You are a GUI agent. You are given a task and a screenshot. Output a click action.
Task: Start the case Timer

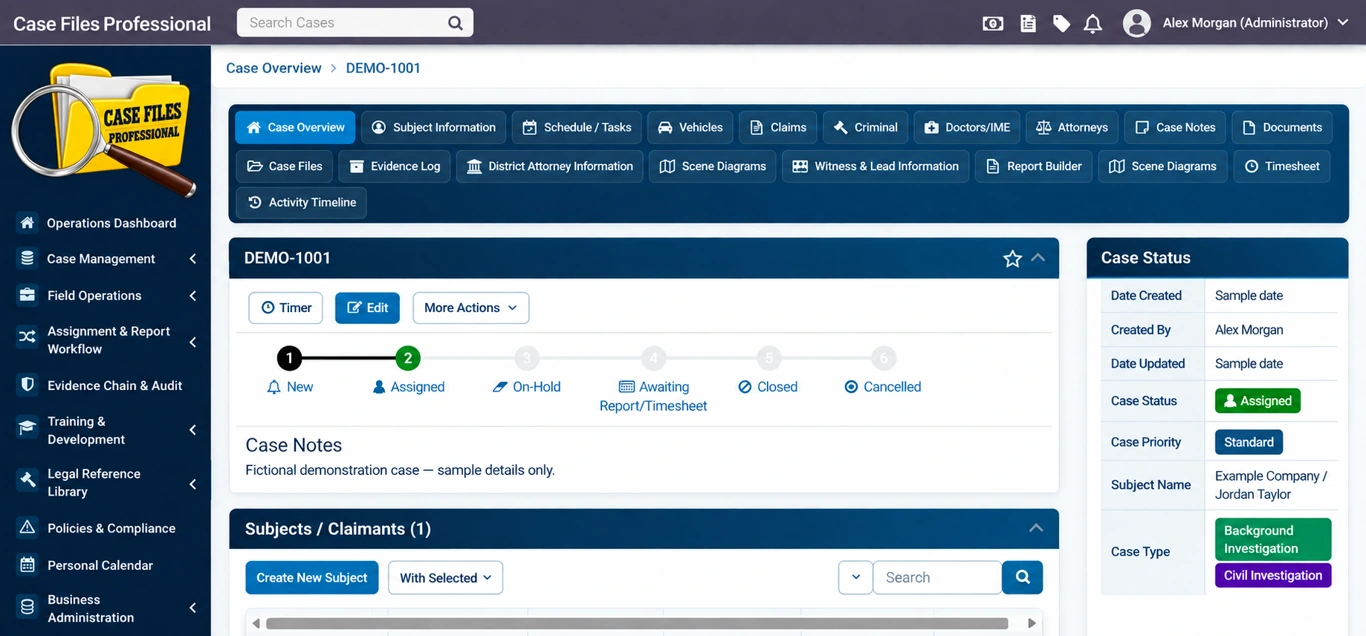[286, 308]
